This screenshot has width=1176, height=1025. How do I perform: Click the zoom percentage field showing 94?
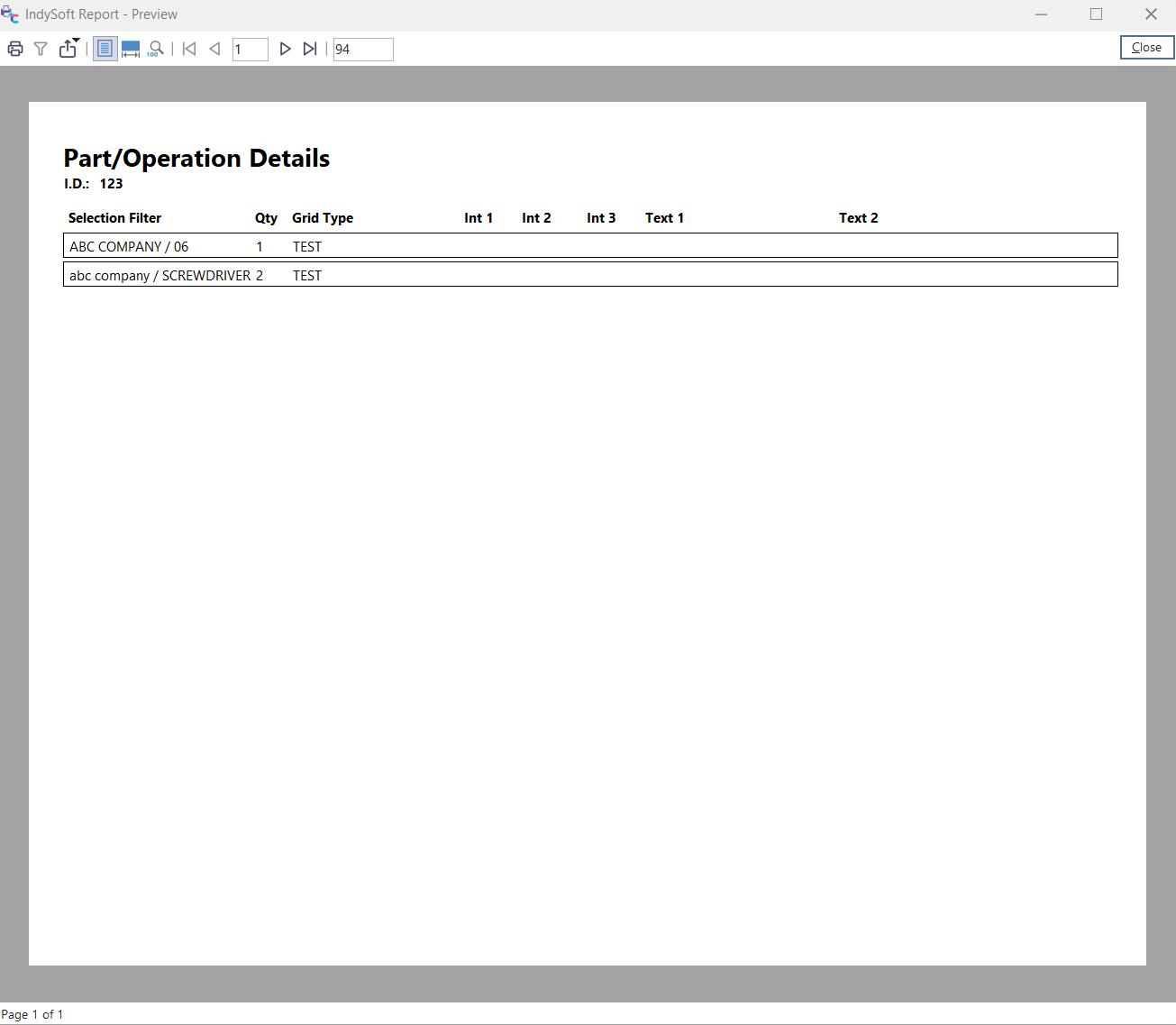click(362, 50)
